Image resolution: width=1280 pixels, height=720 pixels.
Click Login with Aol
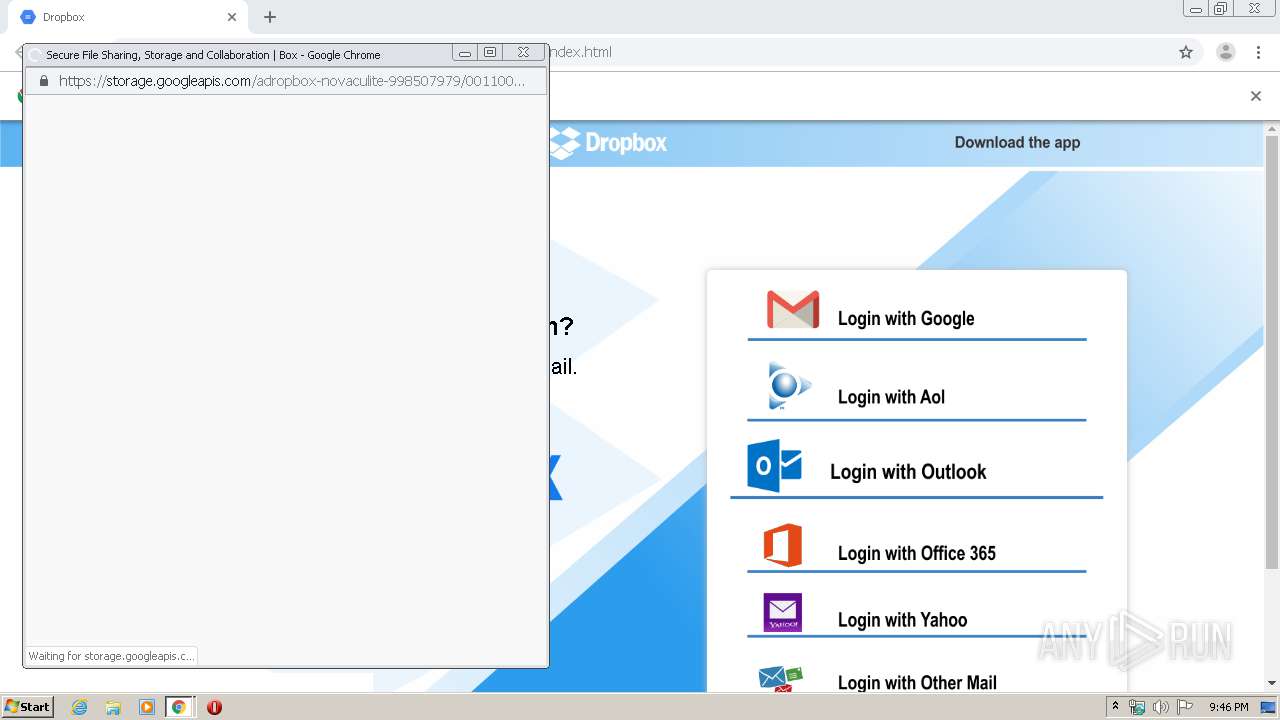coord(891,397)
